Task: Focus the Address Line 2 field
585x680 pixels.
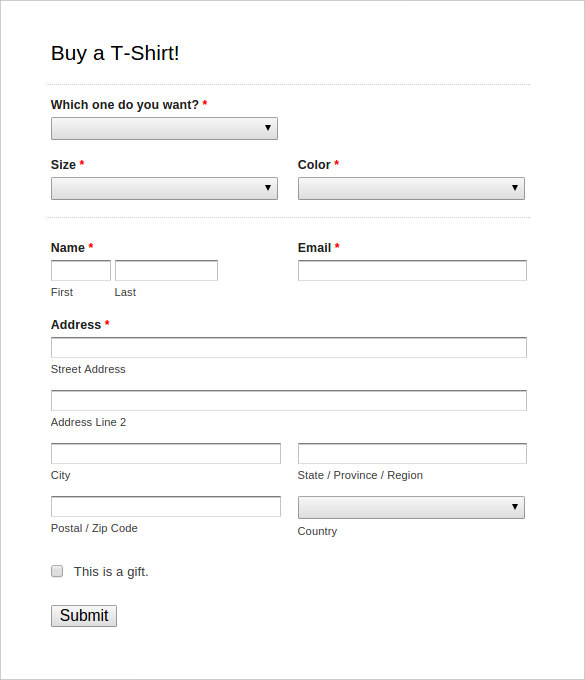Action: point(289,400)
